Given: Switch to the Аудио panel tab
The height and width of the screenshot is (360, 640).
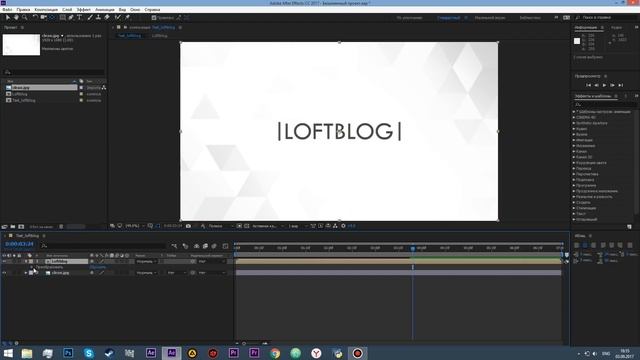Looking at the screenshot, I should pos(616,27).
